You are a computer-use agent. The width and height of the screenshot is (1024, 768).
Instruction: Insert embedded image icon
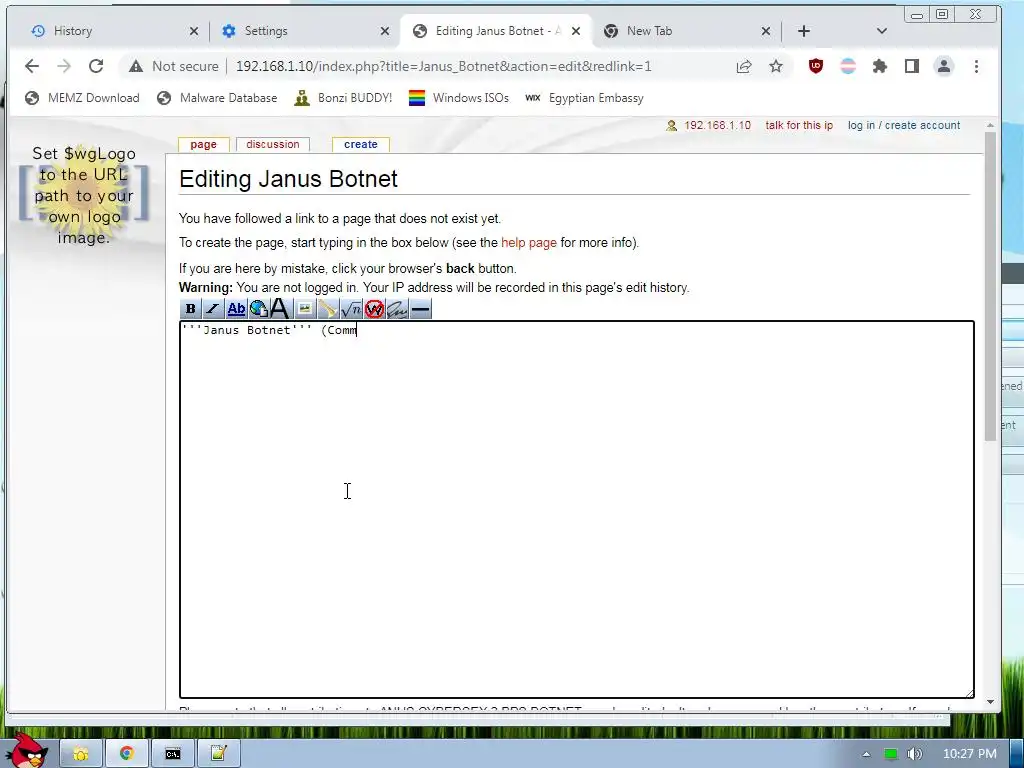[x=304, y=309]
